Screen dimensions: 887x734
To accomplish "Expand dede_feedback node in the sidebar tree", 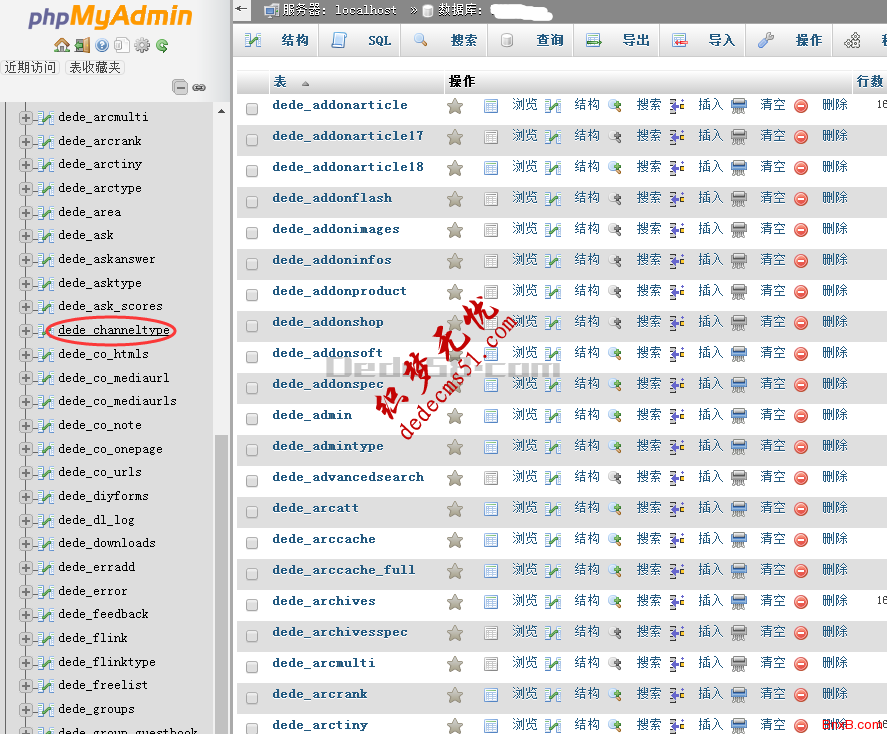I will point(25,615).
